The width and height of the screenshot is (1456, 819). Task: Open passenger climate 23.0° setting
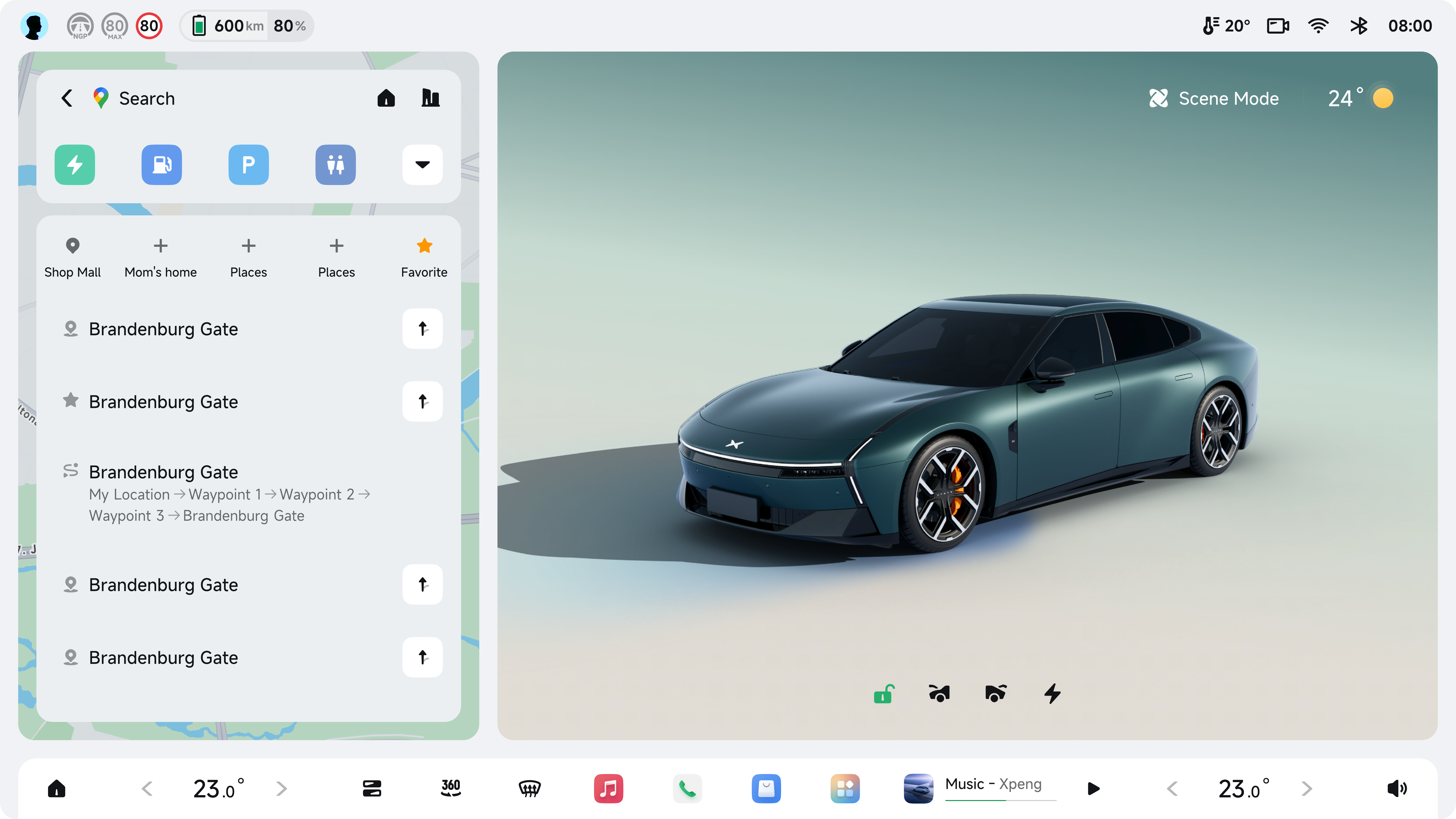[x=1243, y=788]
